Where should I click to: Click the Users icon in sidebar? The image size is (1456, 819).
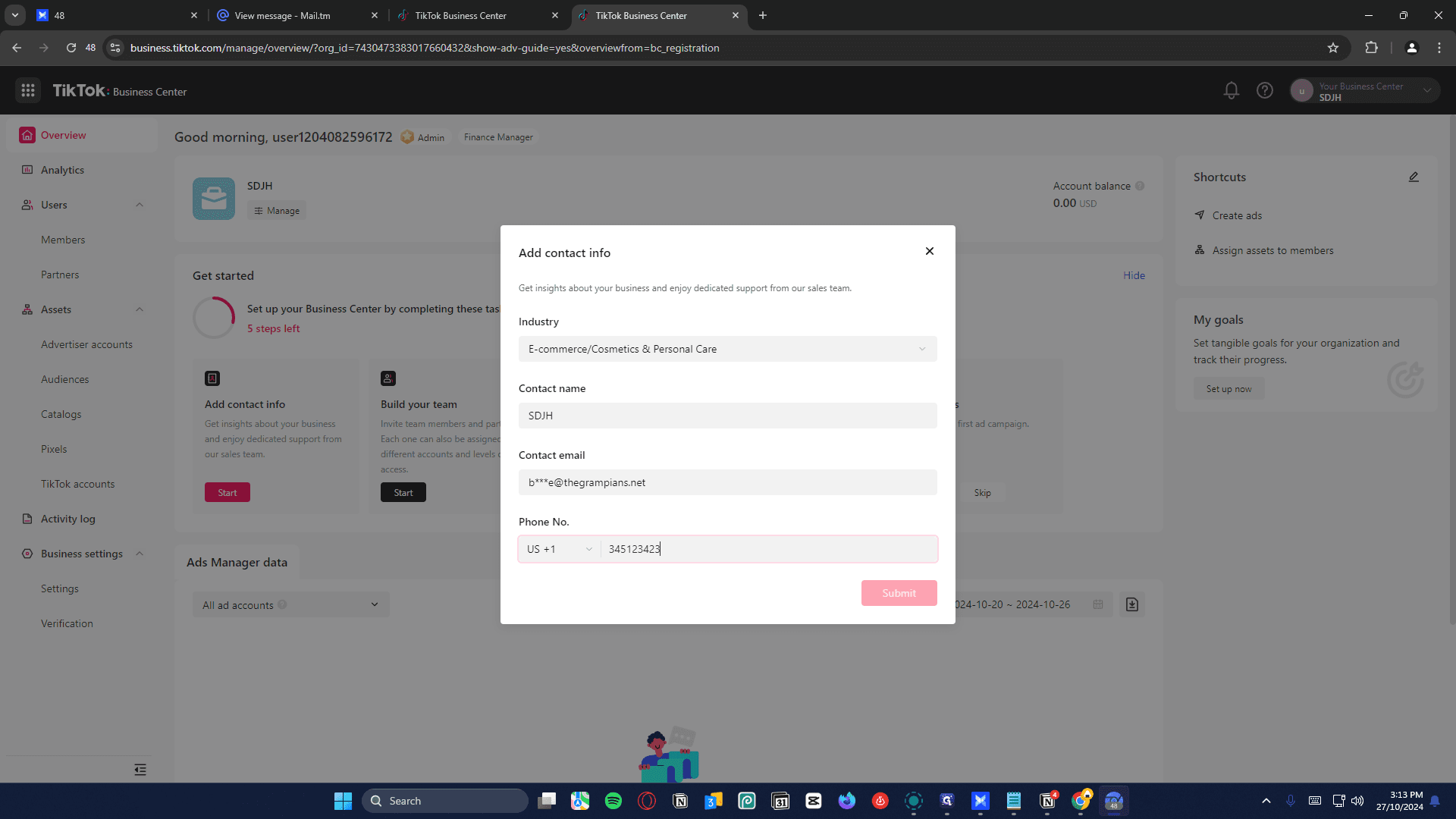pos(27,205)
